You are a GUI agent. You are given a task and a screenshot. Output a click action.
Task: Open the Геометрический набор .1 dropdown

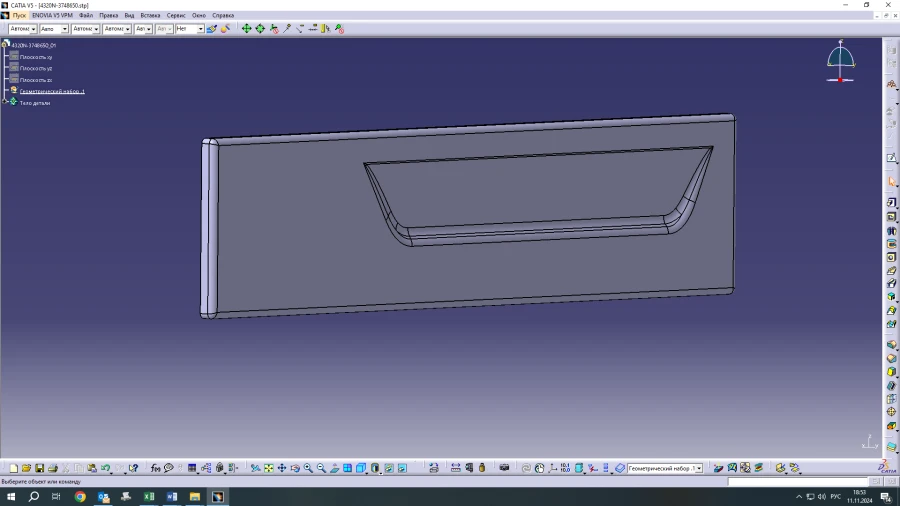(x=698, y=468)
